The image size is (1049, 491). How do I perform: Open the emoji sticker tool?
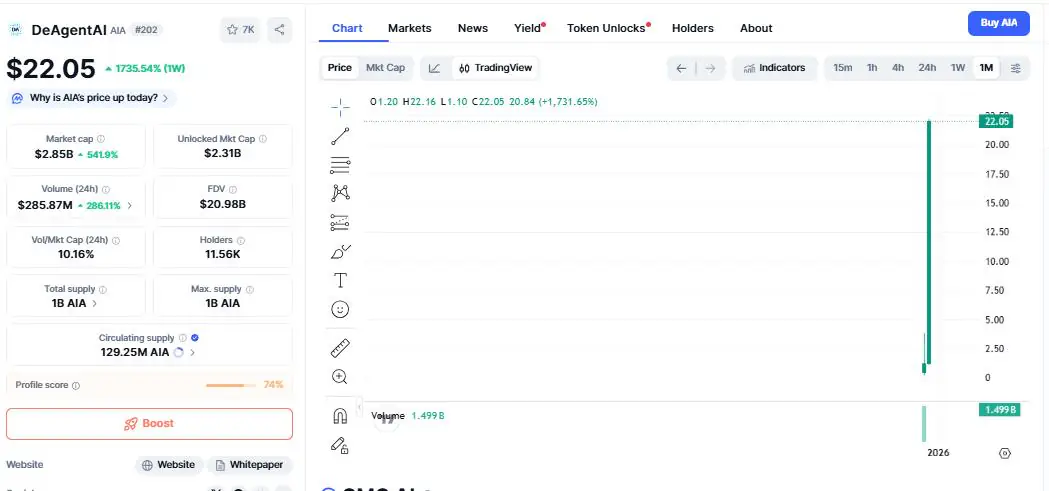340,310
